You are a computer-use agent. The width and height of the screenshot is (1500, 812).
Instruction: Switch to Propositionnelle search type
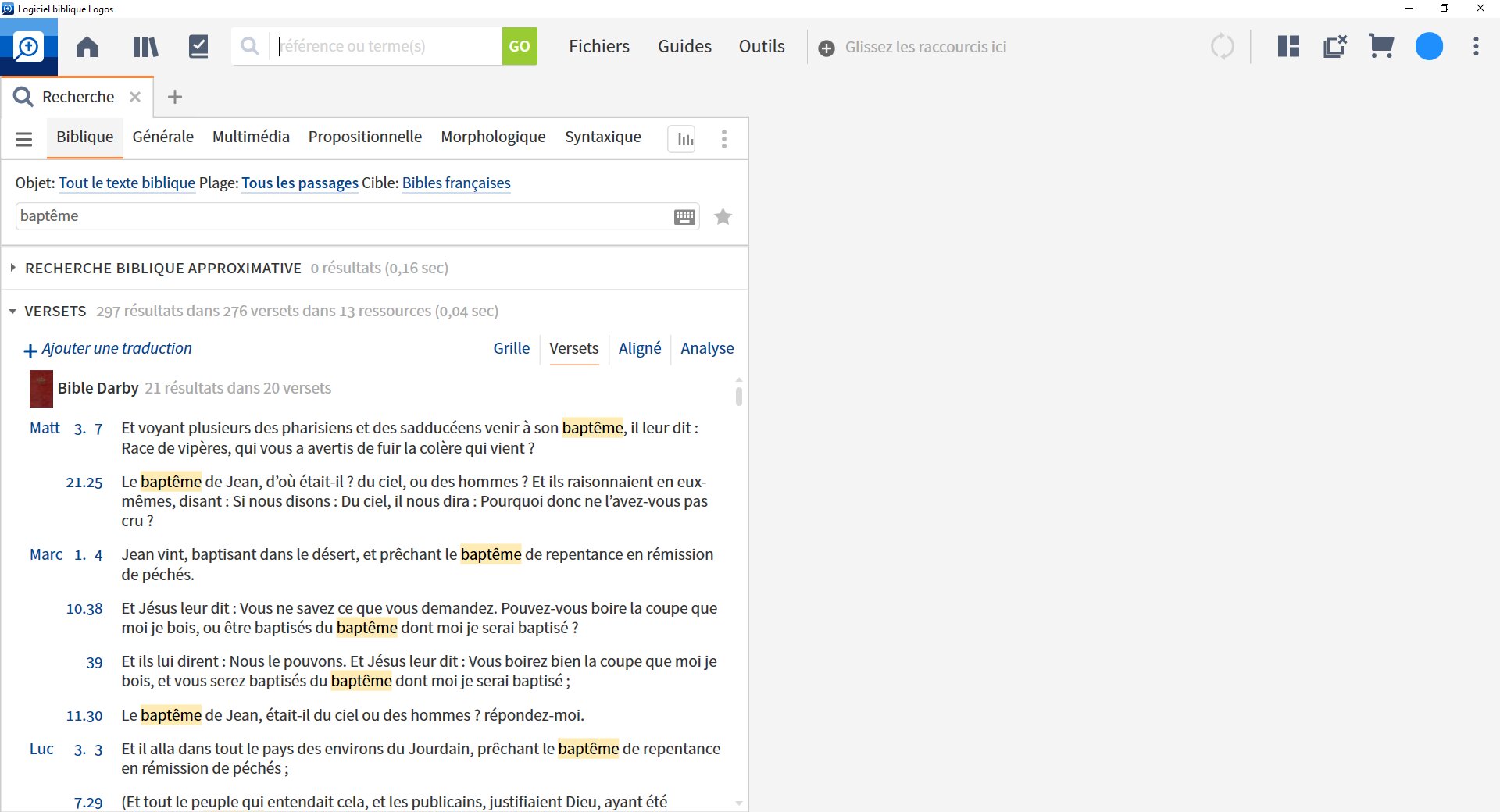(x=365, y=137)
